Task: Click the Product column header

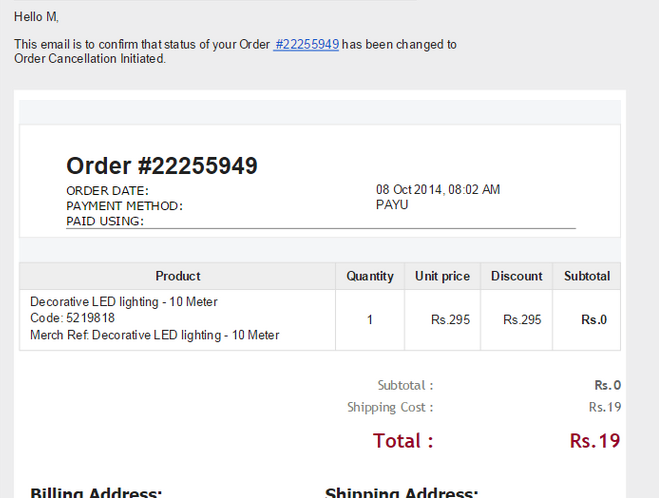Action: click(178, 276)
